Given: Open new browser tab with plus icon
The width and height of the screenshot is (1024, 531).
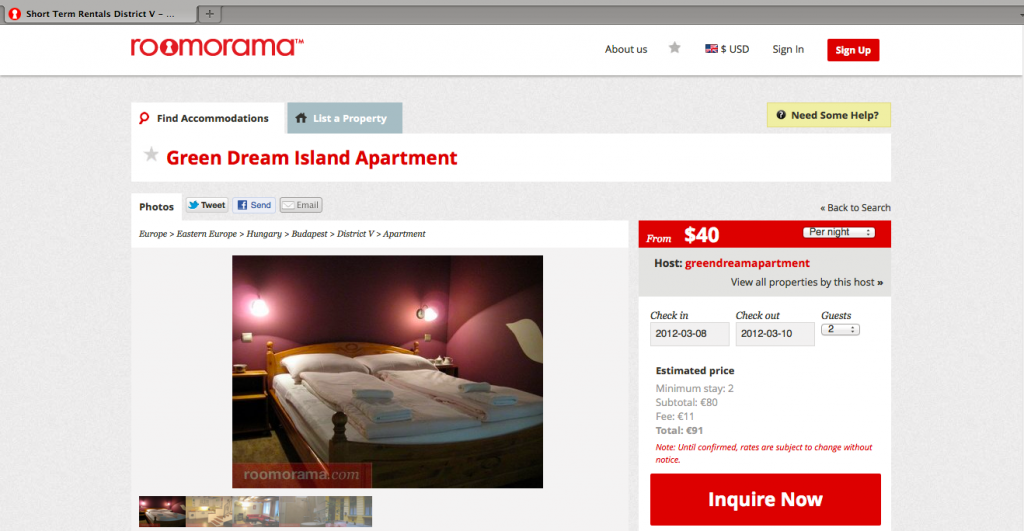Looking at the screenshot, I should click(x=210, y=14).
